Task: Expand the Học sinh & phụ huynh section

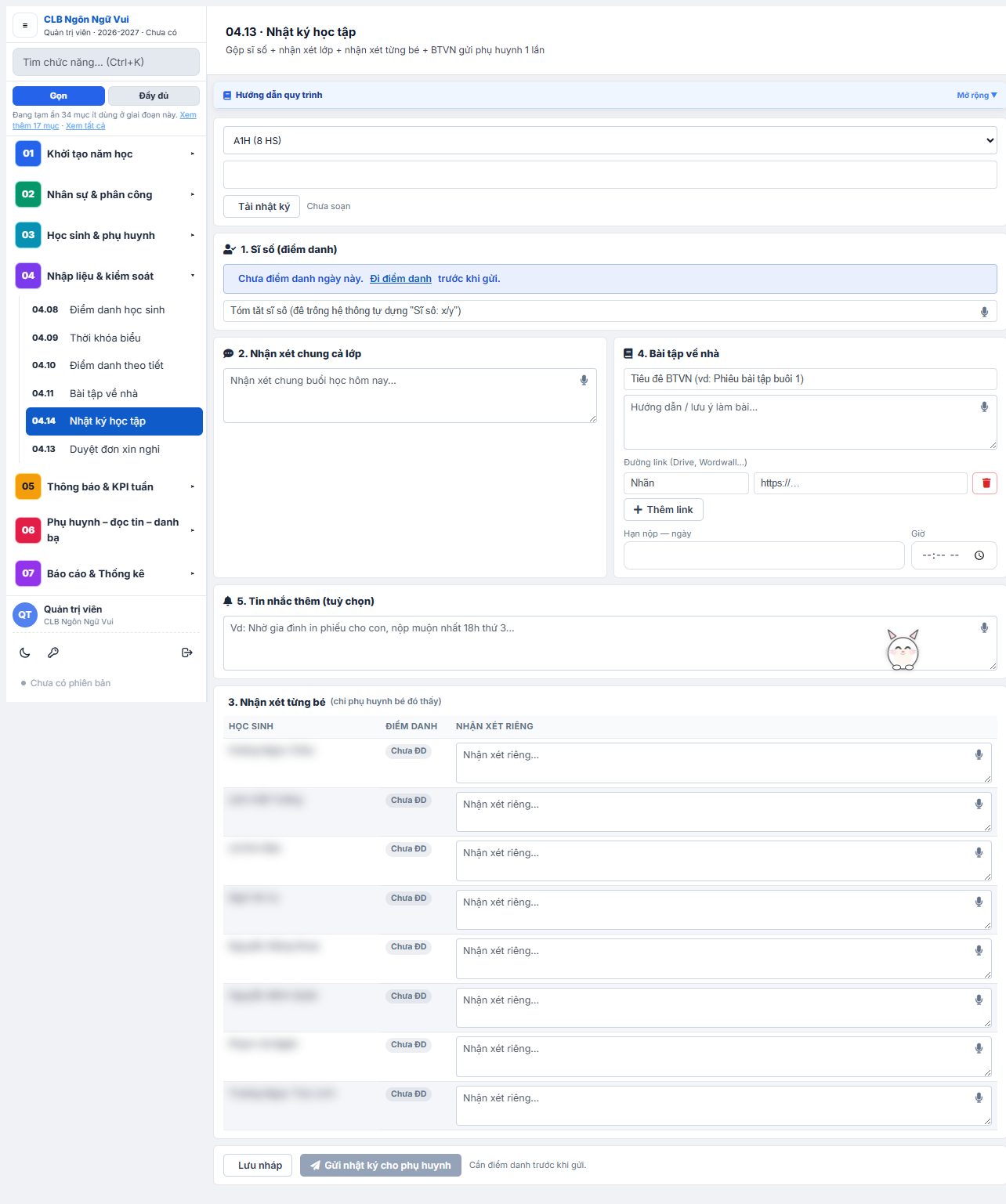Action: (x=107, y=235)
